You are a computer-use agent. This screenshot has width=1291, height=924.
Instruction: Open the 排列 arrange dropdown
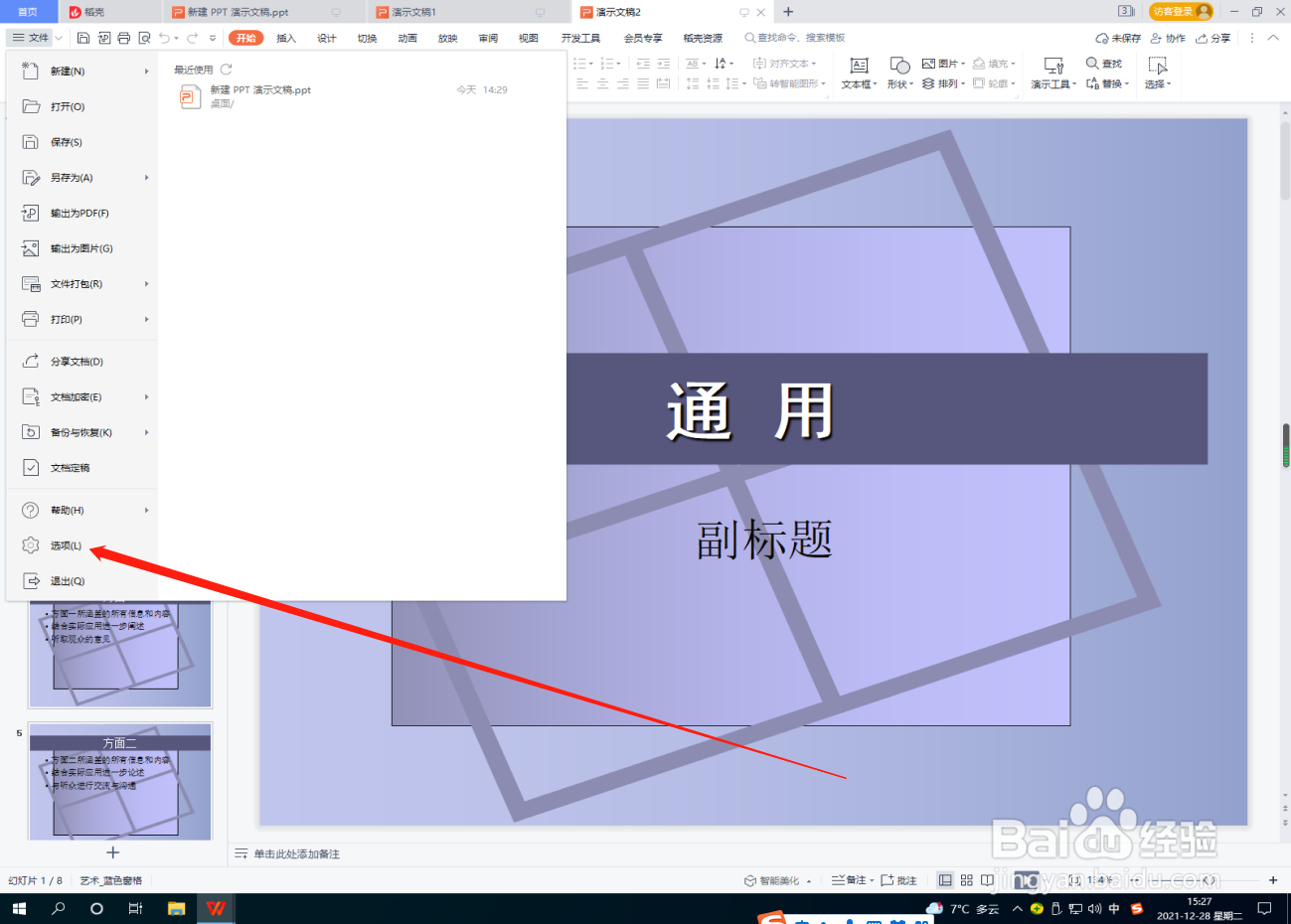[943, 84]
